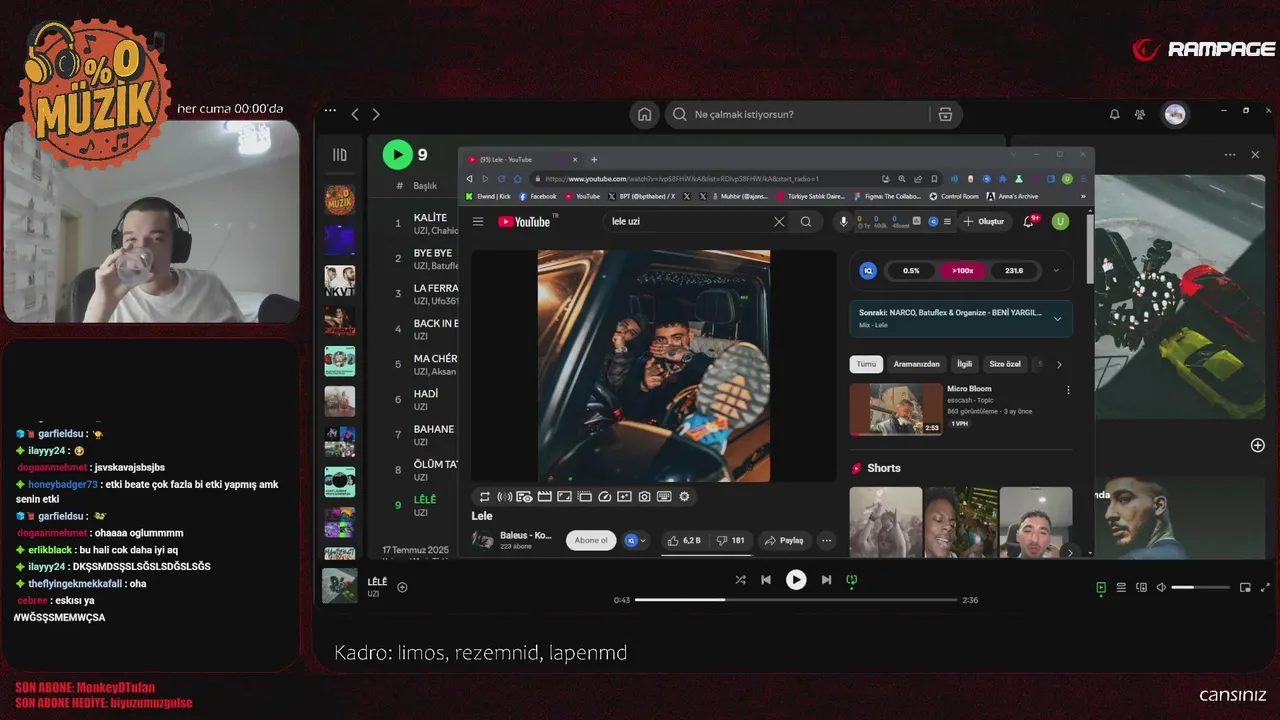Image resolution: width=1280 pixels, height=720 pixels.
Task: Toggle shuffle in Spotify player bar
Action: click(740, 580)
